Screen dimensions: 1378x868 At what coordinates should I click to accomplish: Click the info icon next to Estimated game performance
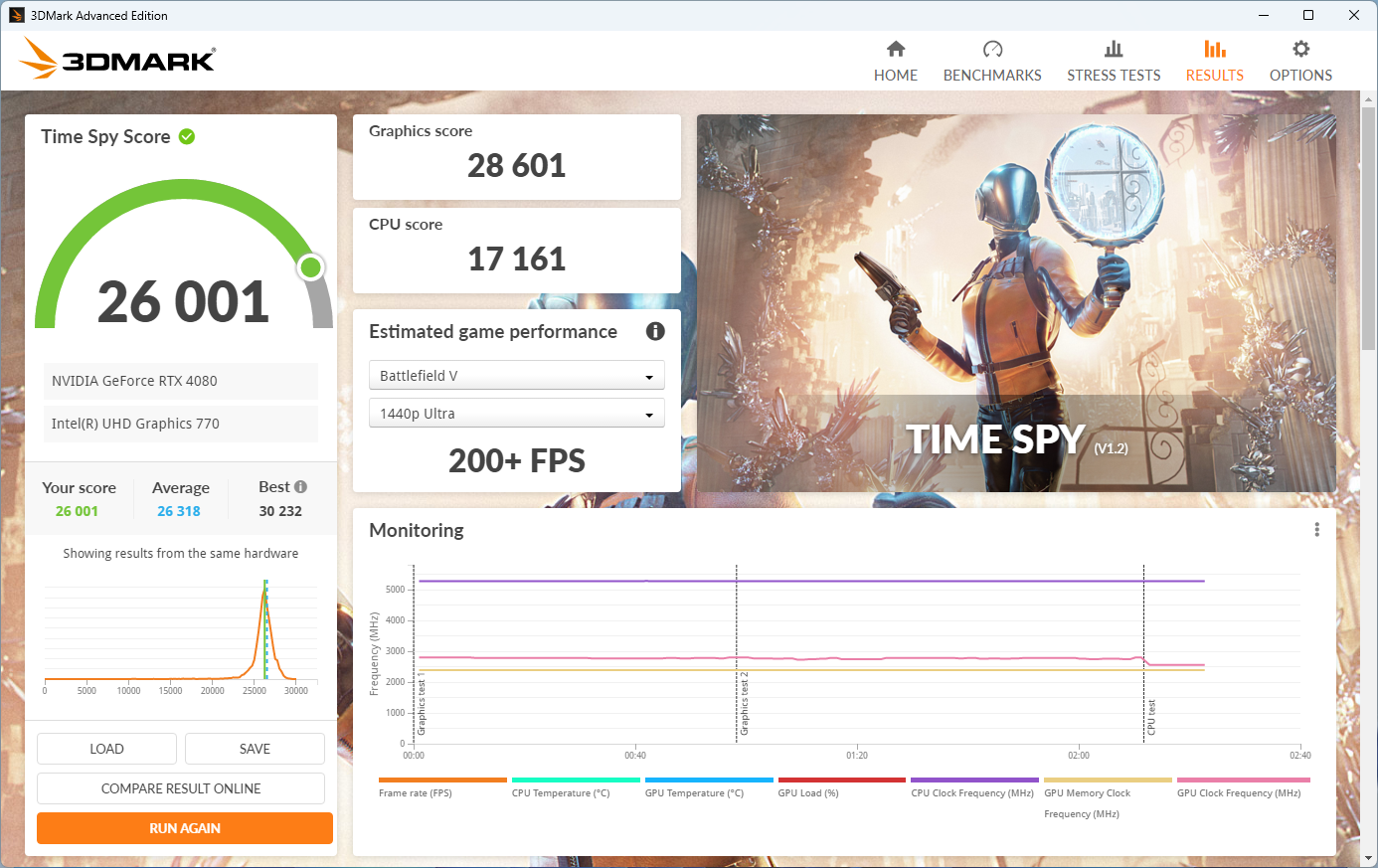pos(655,331)
